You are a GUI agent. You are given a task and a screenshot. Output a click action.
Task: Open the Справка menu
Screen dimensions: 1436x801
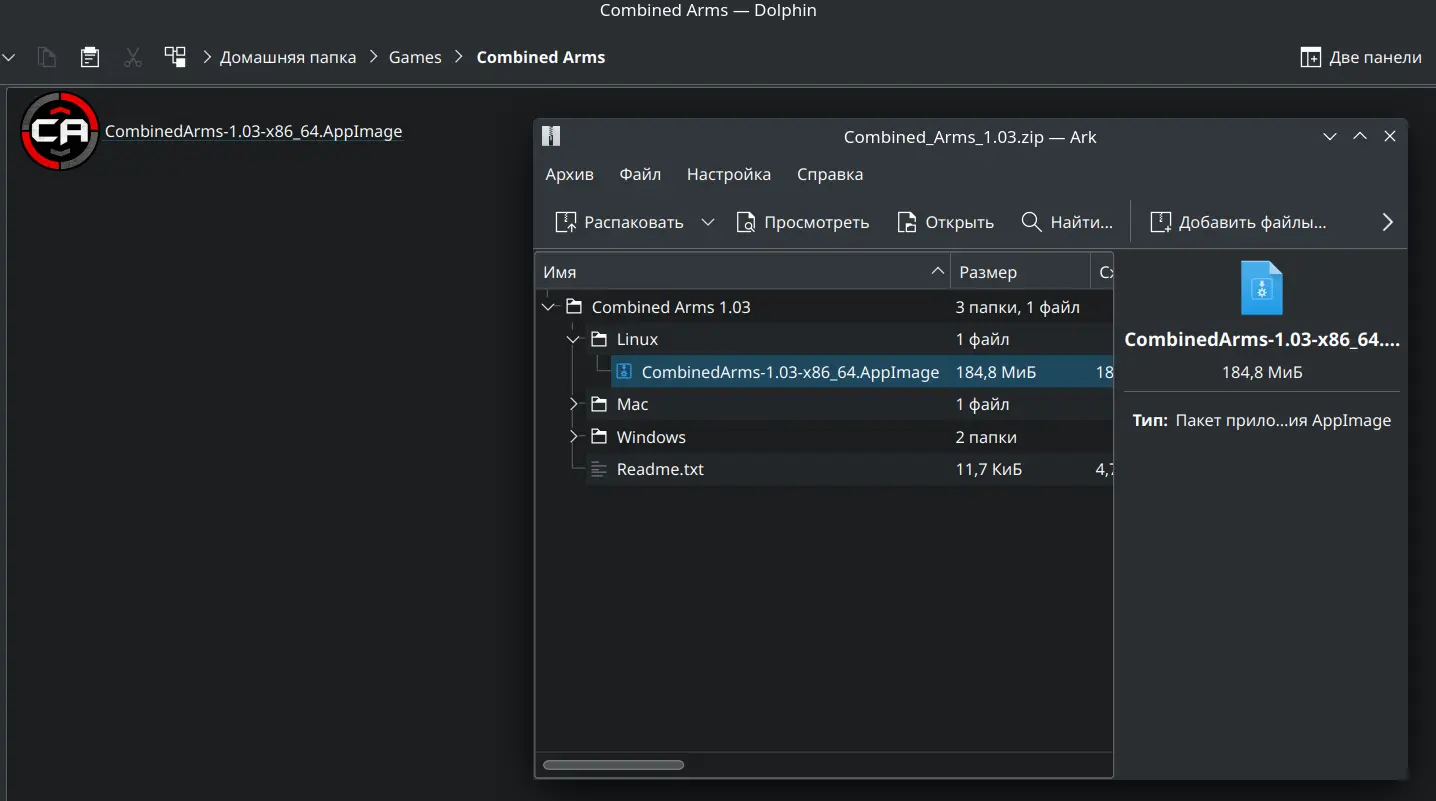(830, 174)
